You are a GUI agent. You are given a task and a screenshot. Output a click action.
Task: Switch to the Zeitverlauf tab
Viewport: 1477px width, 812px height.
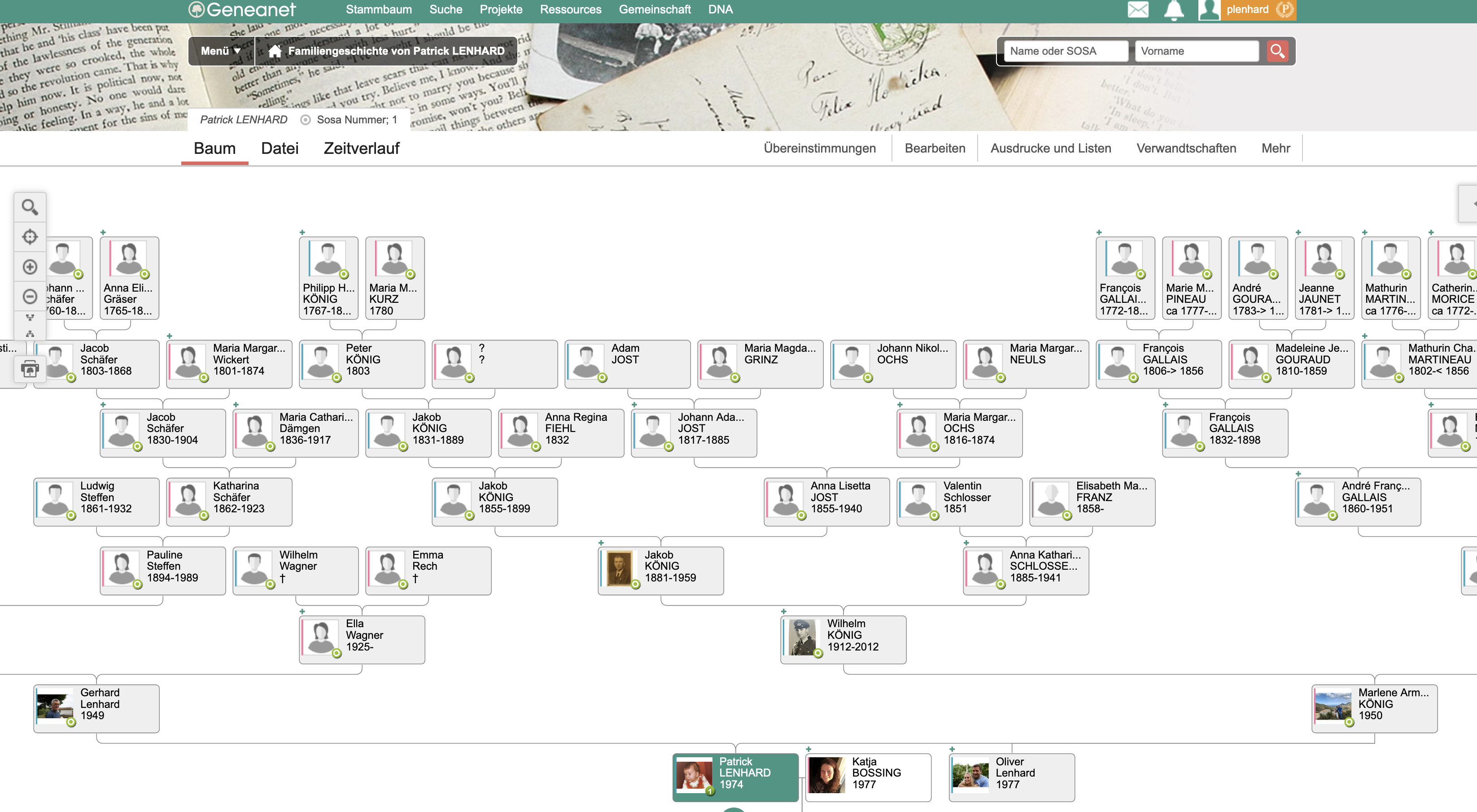point(361,148)
